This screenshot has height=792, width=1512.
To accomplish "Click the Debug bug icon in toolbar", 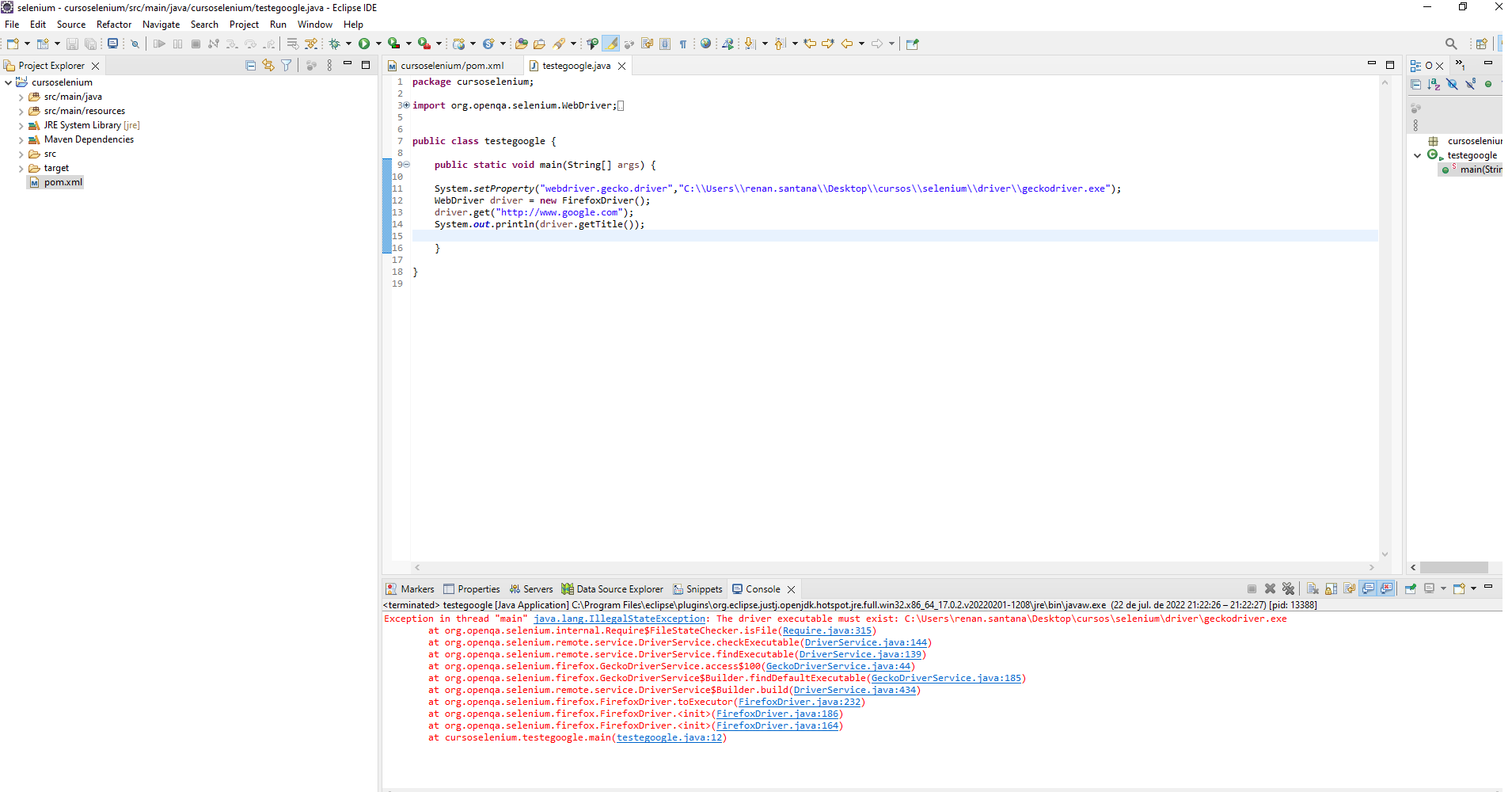I will 334,44.
